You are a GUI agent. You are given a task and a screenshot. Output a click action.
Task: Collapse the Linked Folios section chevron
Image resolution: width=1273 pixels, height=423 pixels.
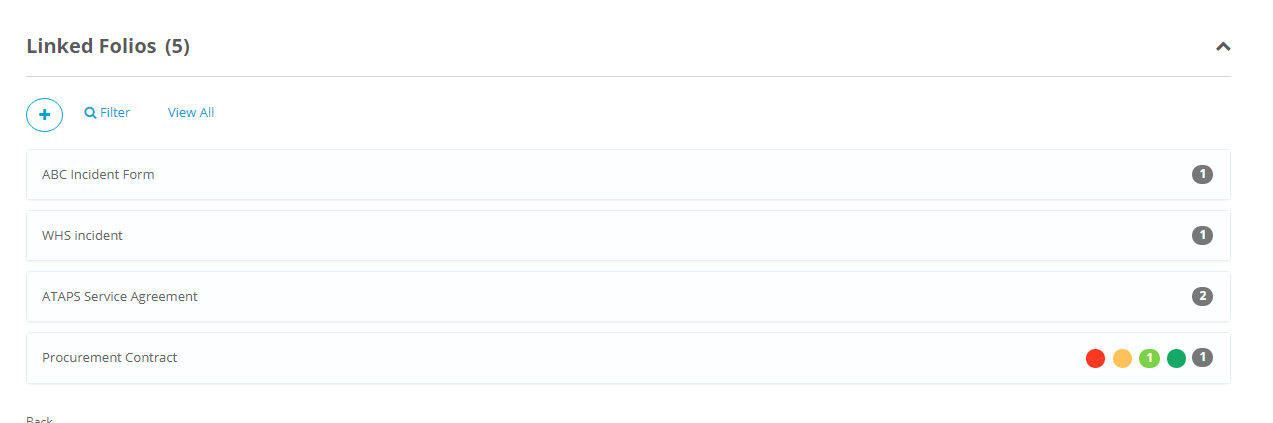point(1222,46)
